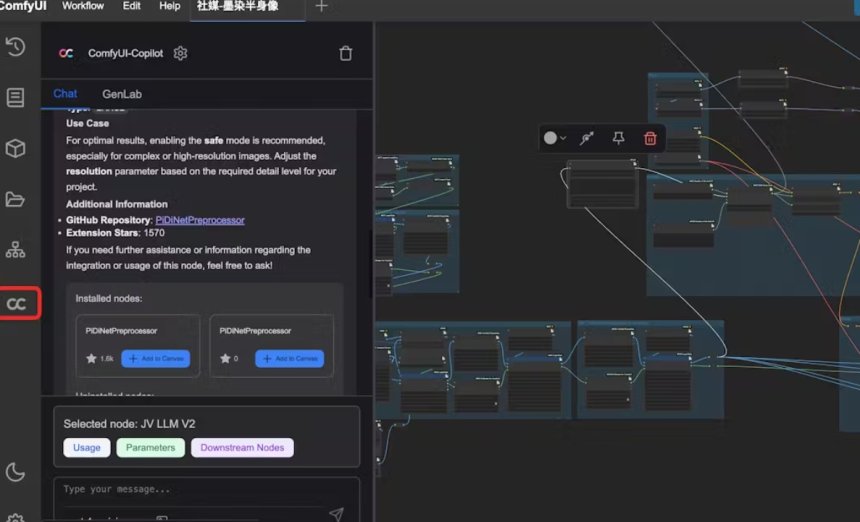Add a new workflow tab with plus
Viewport: 860px width, 522px height.
coord(321,7)
